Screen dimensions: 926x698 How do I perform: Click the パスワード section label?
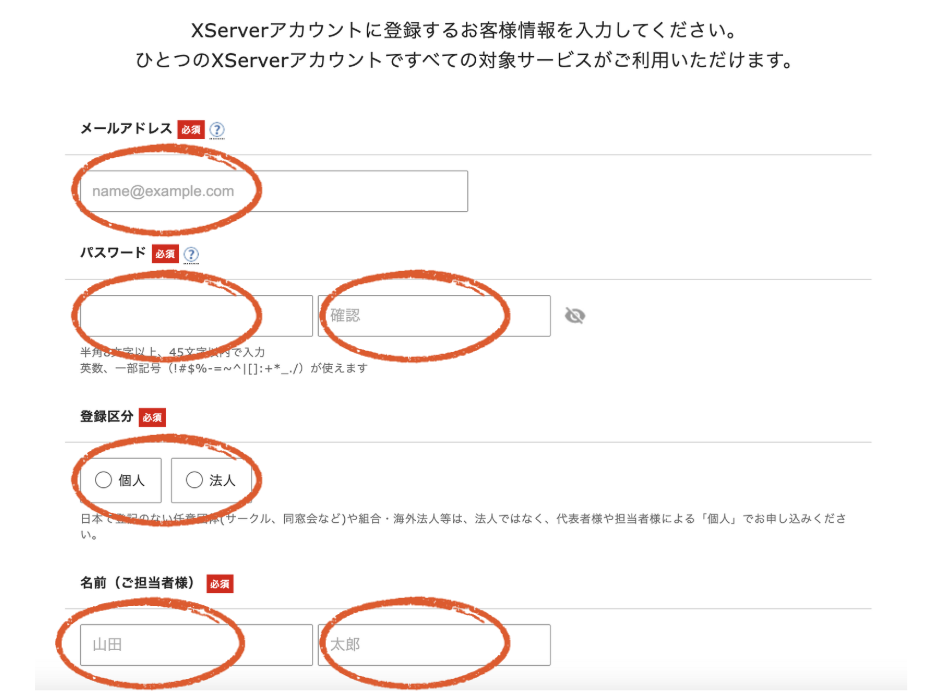pyautogui.click(x=113, y=253)
